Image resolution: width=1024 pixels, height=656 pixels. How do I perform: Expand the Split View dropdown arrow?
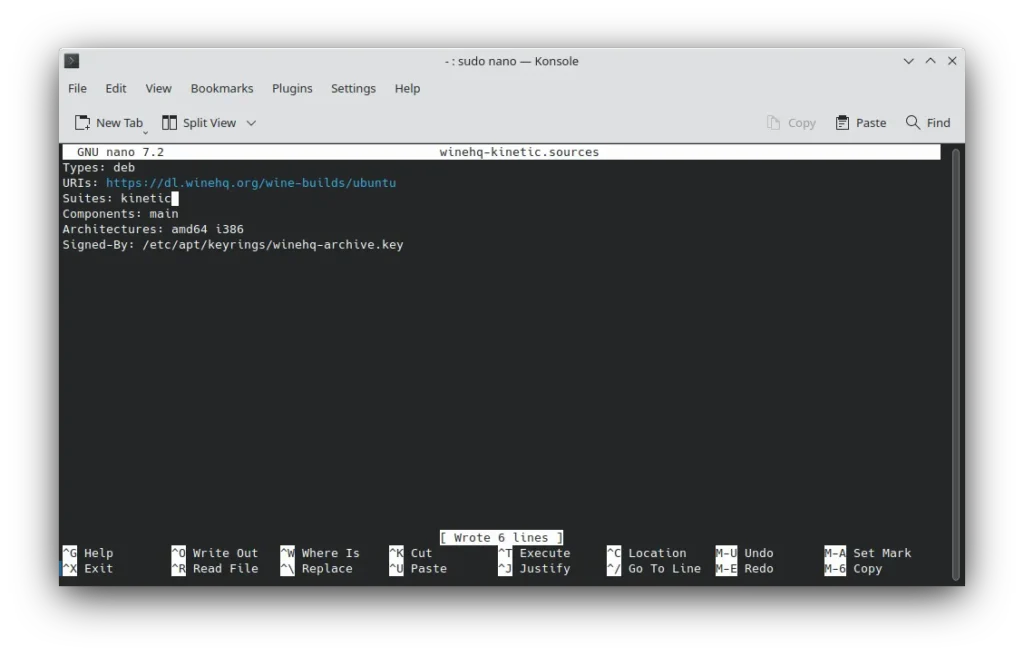[x=251, y=123]
